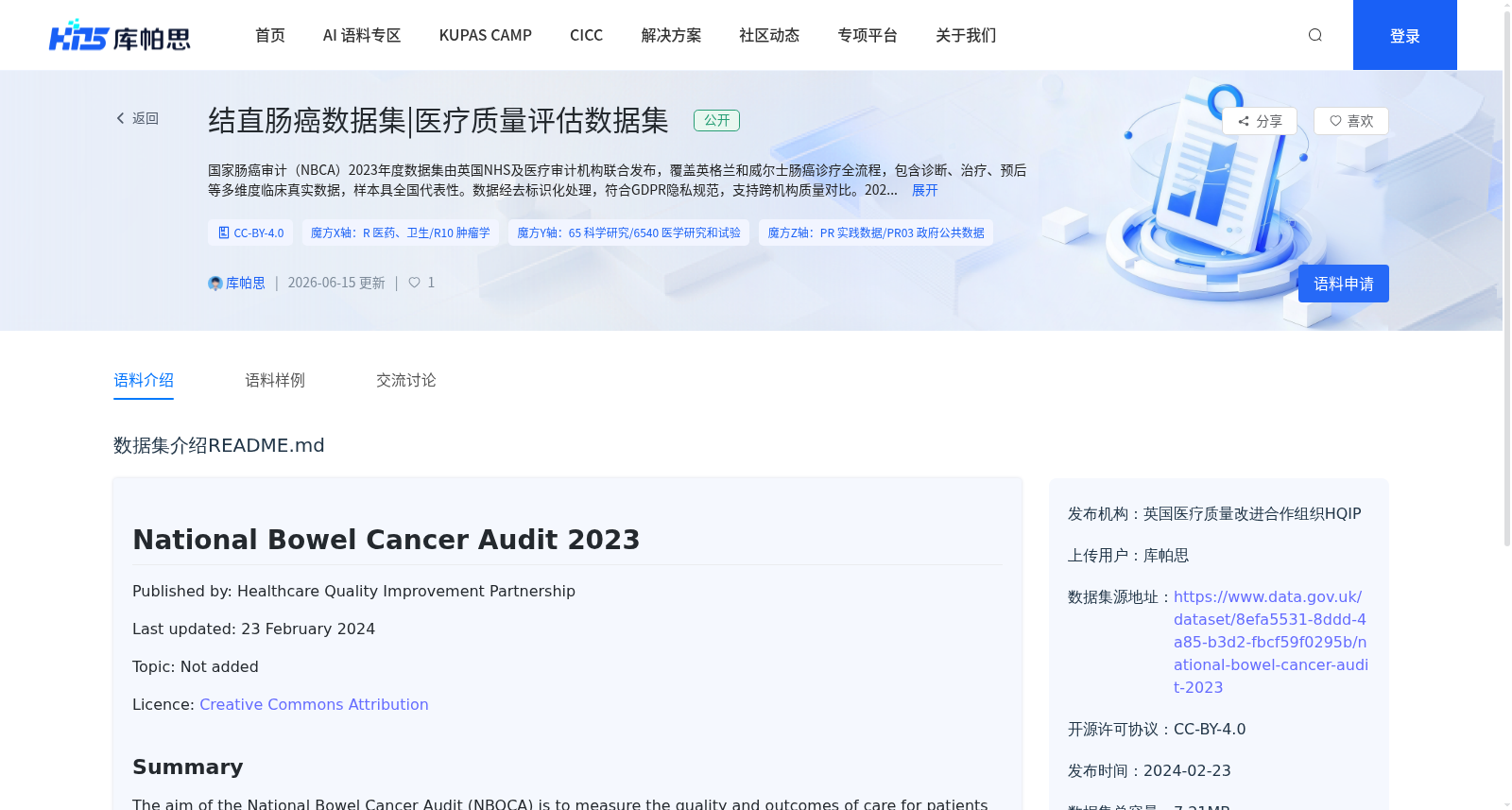Click the search magnifier icon

coord(1314,35)
